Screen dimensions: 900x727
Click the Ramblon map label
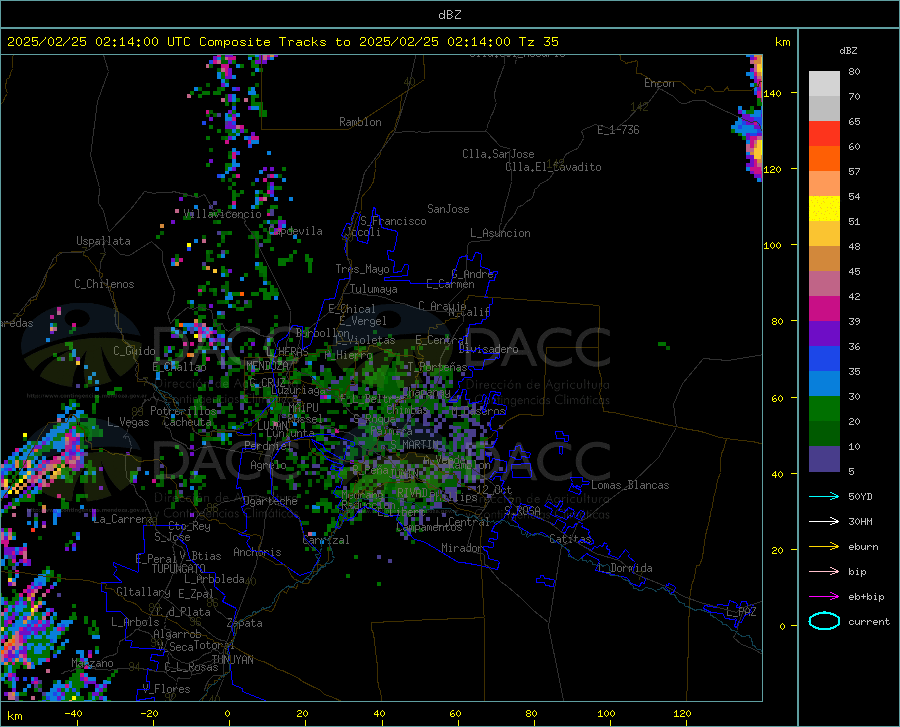360,122
